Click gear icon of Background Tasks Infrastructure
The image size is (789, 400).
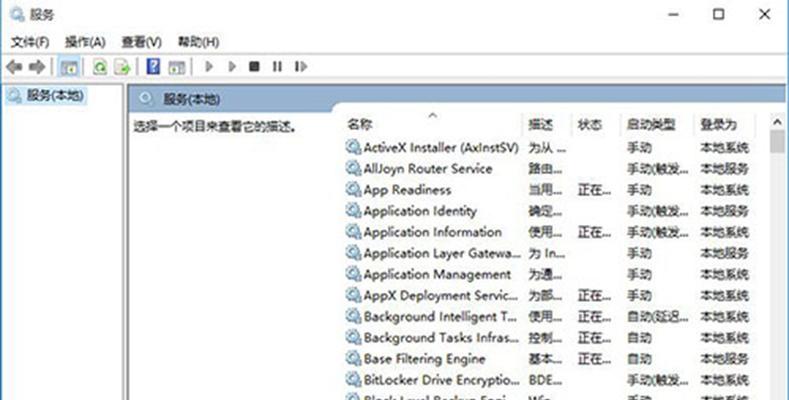[x=353, y=338]
